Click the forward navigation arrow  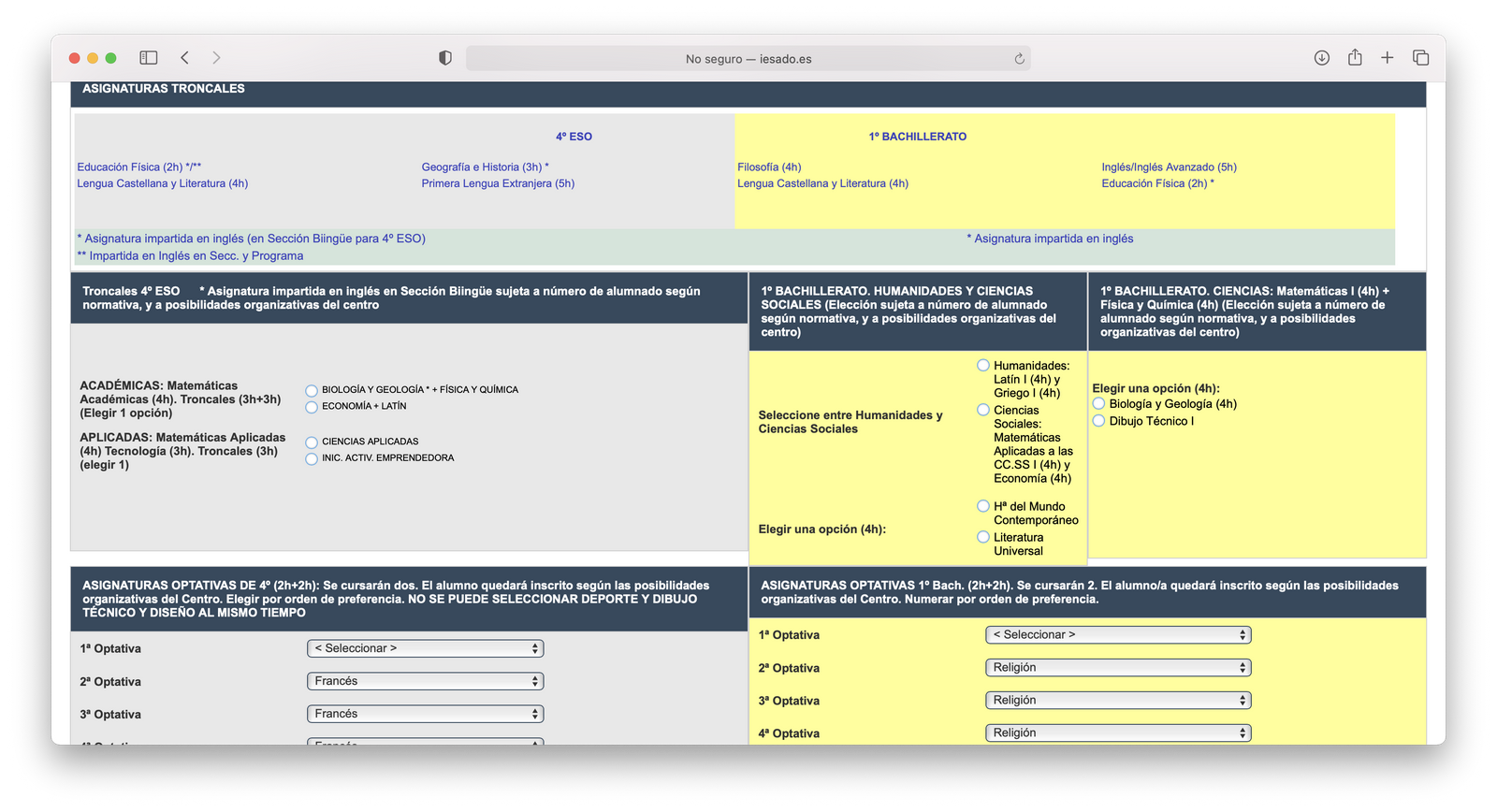tap(216, 58)
